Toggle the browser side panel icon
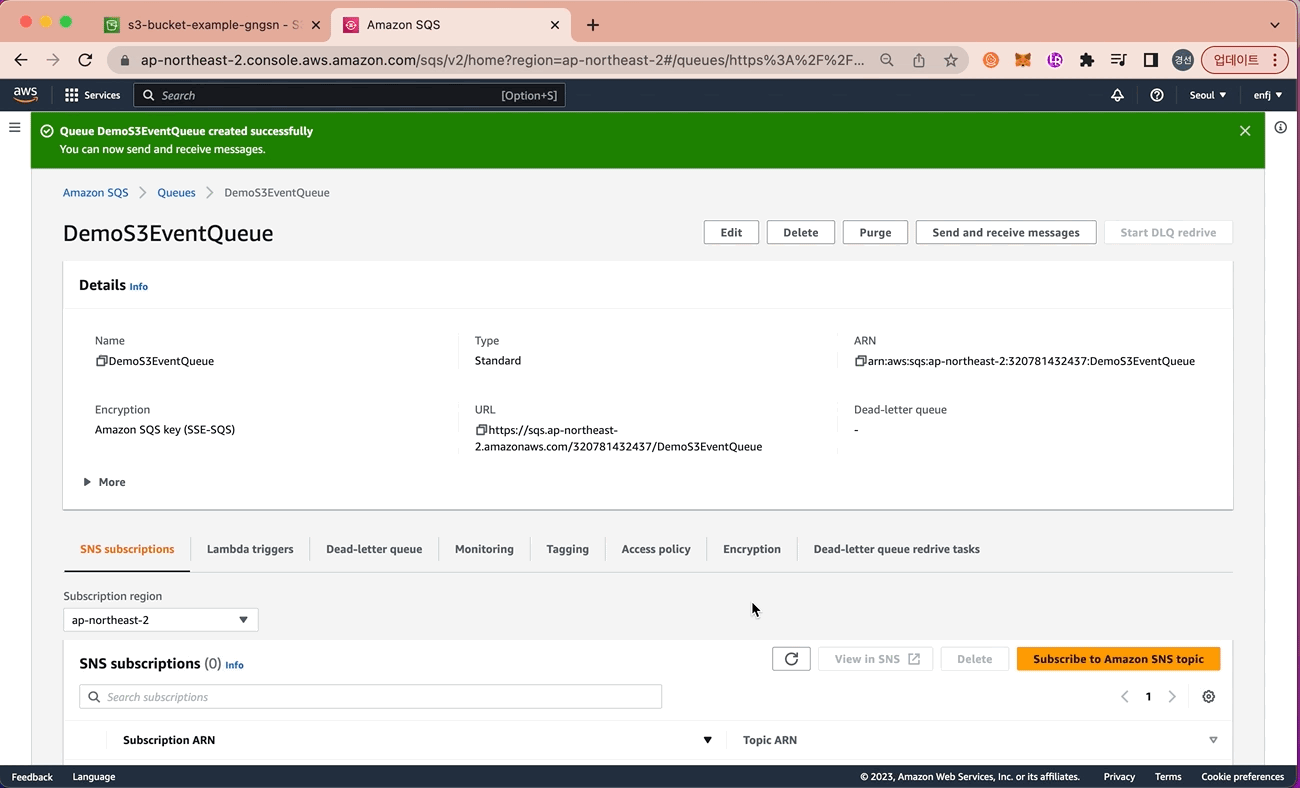This screenshot has width=1300, height=788. [x=1151, y=60]
